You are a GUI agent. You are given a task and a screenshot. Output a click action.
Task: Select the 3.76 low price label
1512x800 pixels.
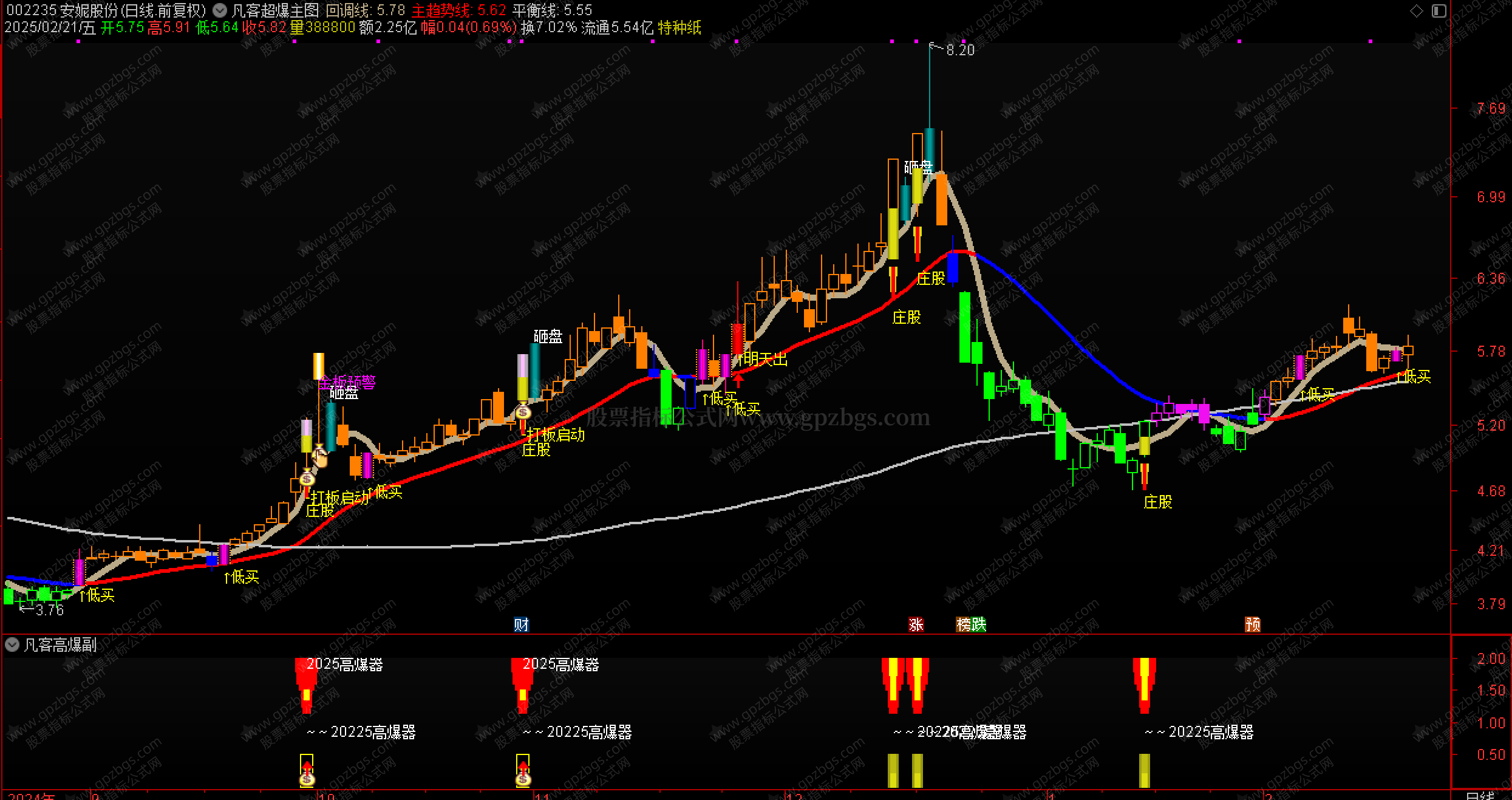point(50,610)
